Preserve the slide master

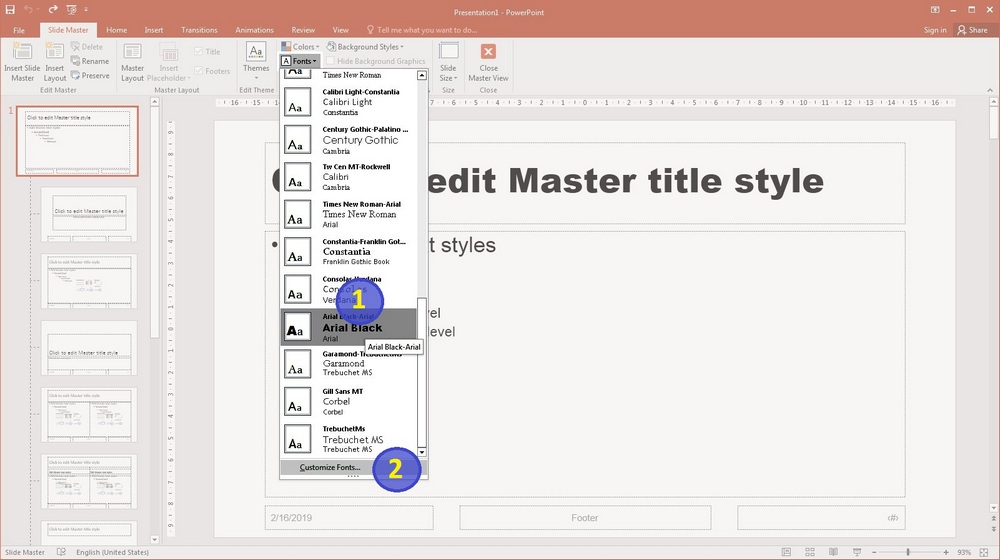click(90, 75)
